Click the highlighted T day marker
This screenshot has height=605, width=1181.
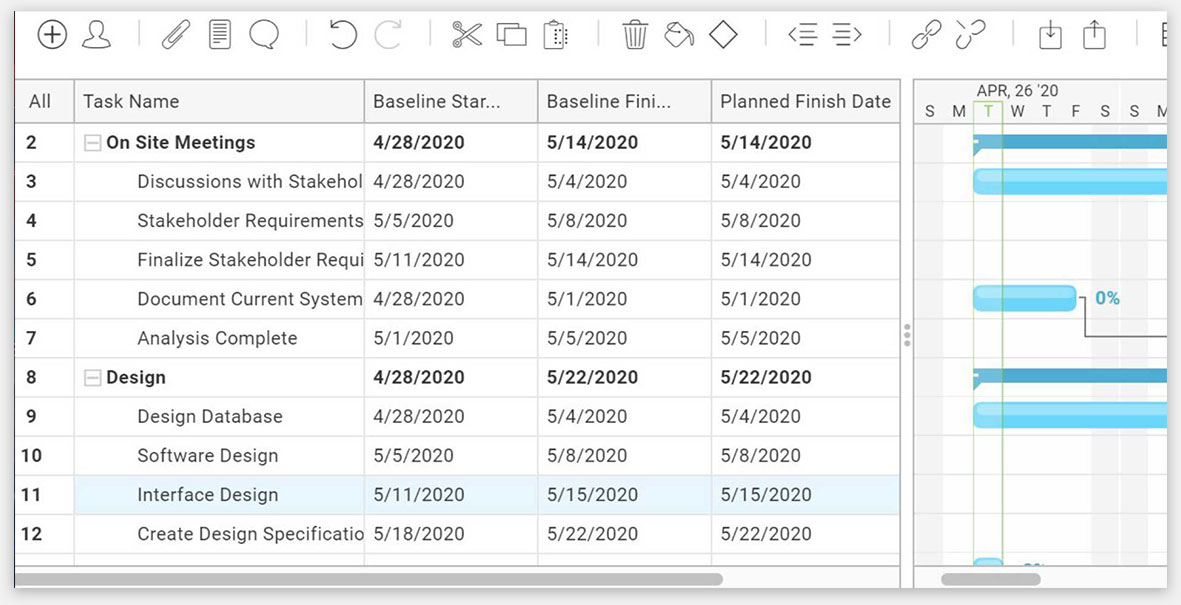tap(987, 112)
